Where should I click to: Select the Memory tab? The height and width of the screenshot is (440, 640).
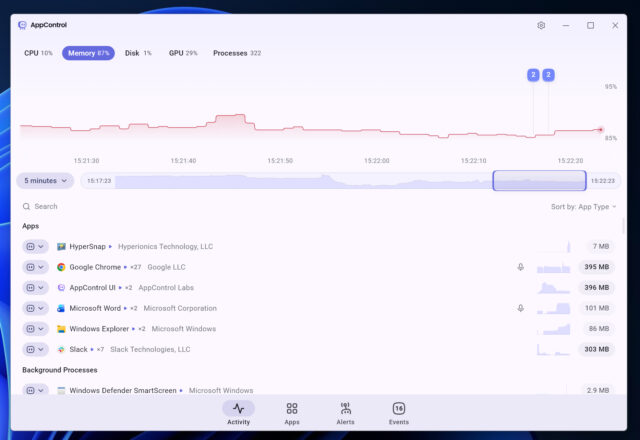pos(89,53)
